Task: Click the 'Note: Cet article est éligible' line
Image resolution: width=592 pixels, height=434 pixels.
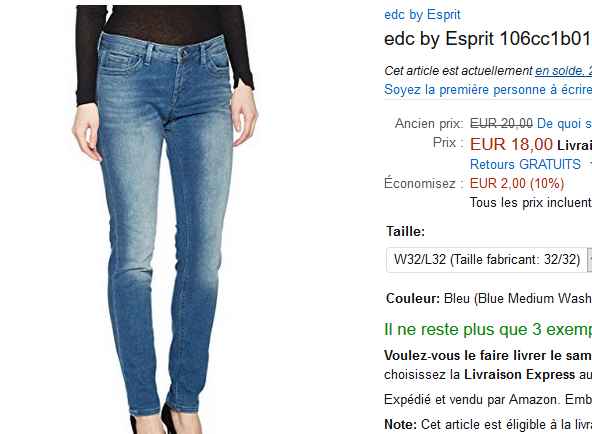Action: click(x=488, y=425)
